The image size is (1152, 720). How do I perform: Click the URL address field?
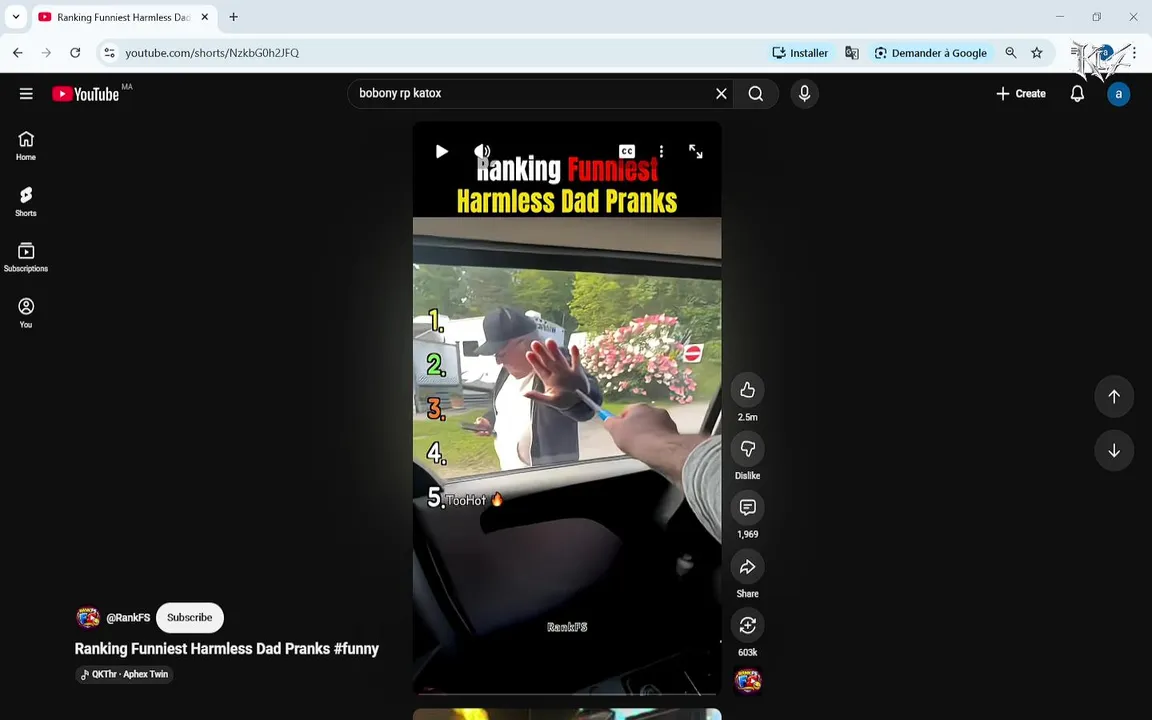[x=441, y=53]
